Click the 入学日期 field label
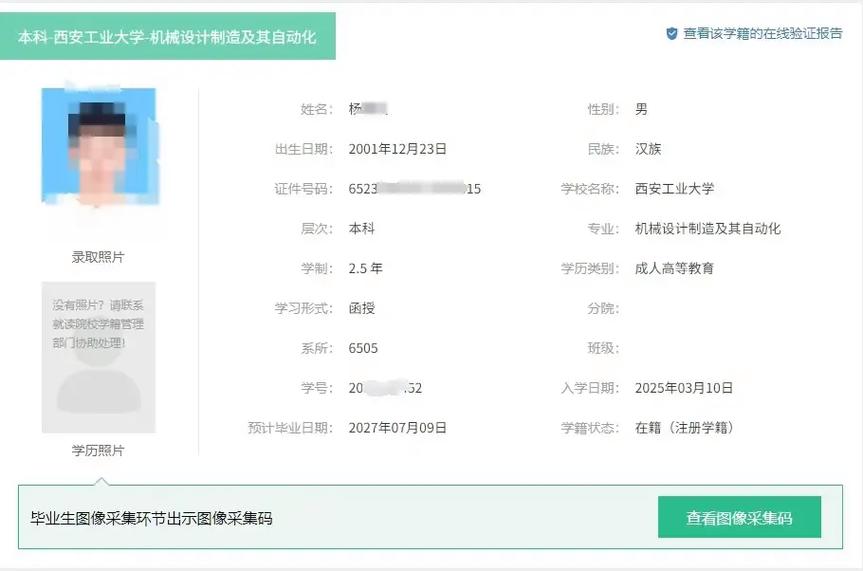Image resolution: width=863 pixels, height=571 pixels. click(x=589, y=388)
